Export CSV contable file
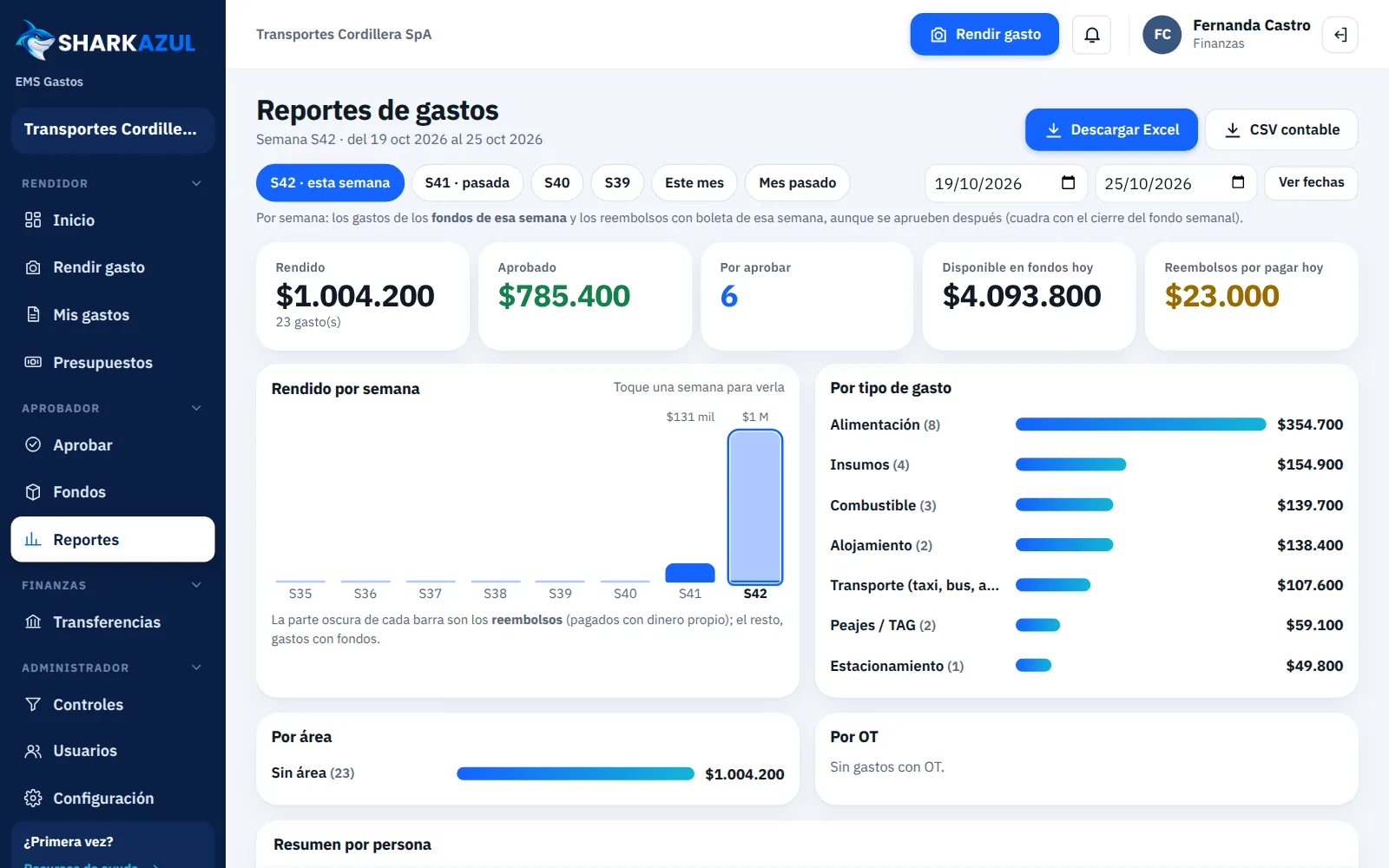The width and height of the screenshot is (1389, 868). click(x=1281, y=130)
